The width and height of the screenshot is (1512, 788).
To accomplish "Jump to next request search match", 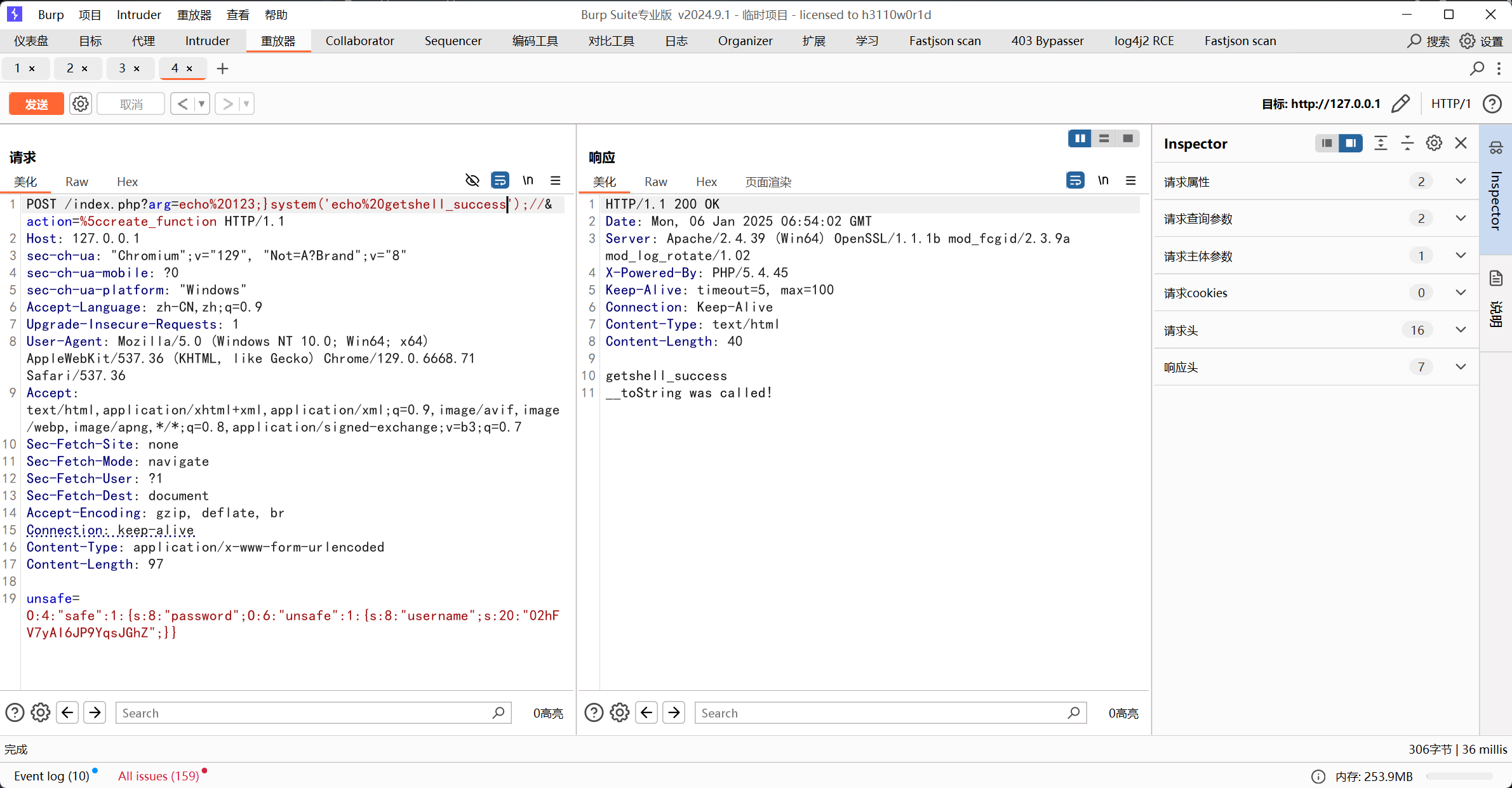I will pyautogui.click(x=95, y=712).
